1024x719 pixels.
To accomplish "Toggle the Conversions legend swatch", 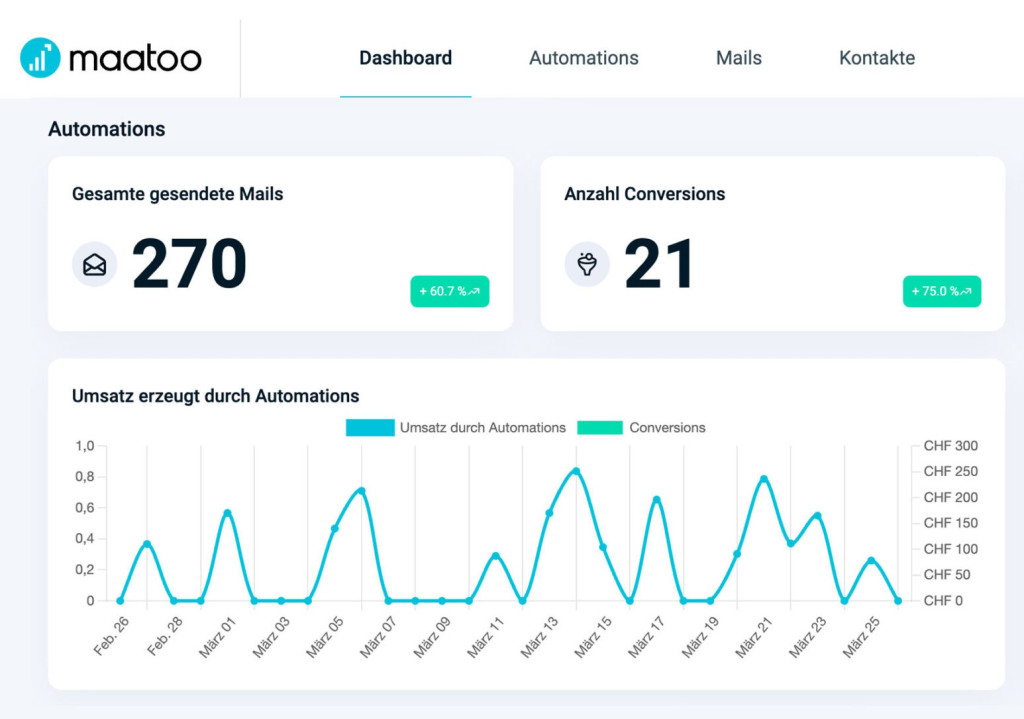I will (x=600, y=428).
